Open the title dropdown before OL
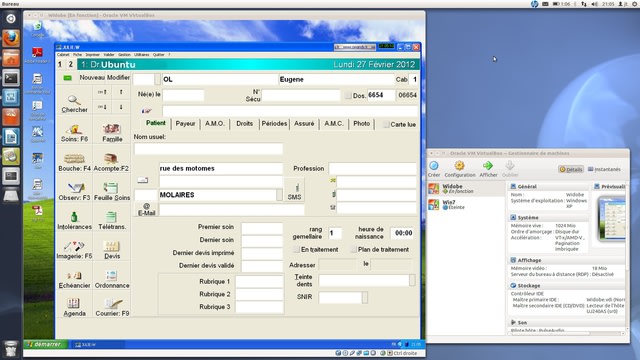The height and width of the screenshot is (360, 640). point(157,79)
